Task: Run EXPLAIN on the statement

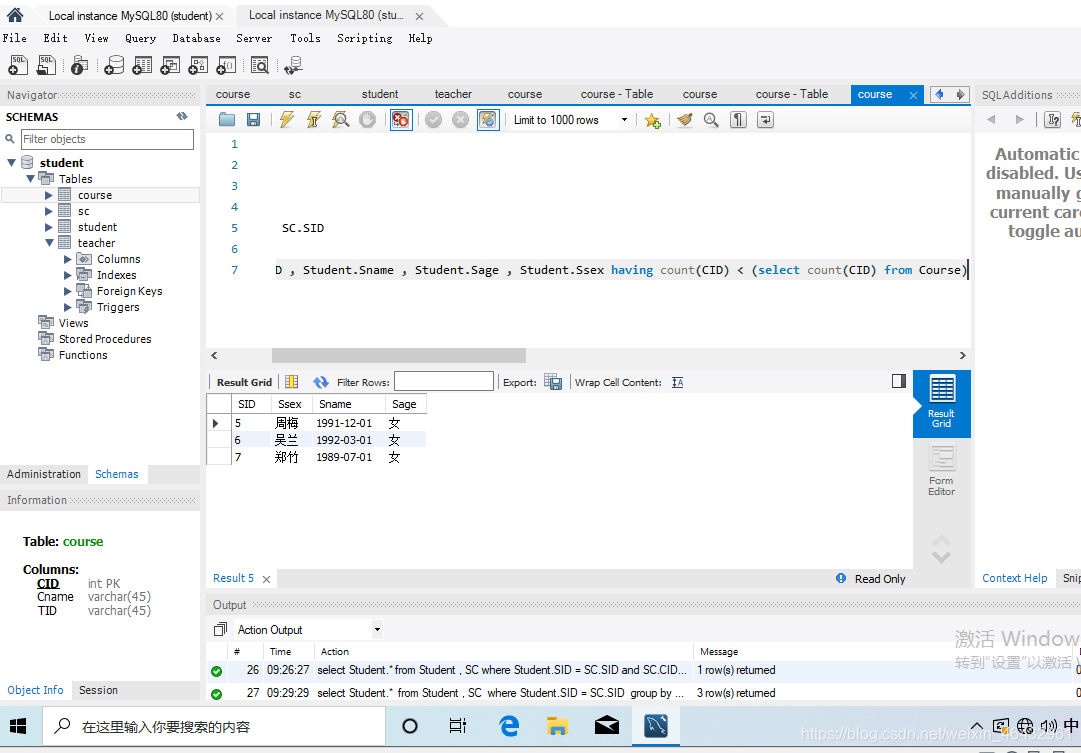Action: (x=340, y=119)
